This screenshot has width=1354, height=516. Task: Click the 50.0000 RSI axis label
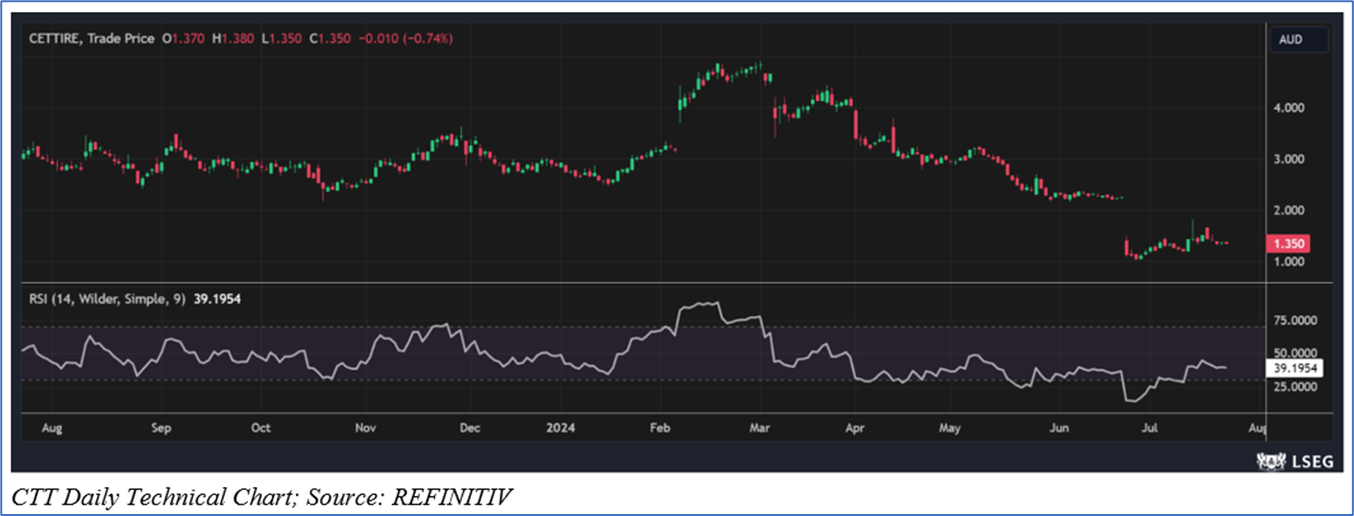coord(1295,353)
